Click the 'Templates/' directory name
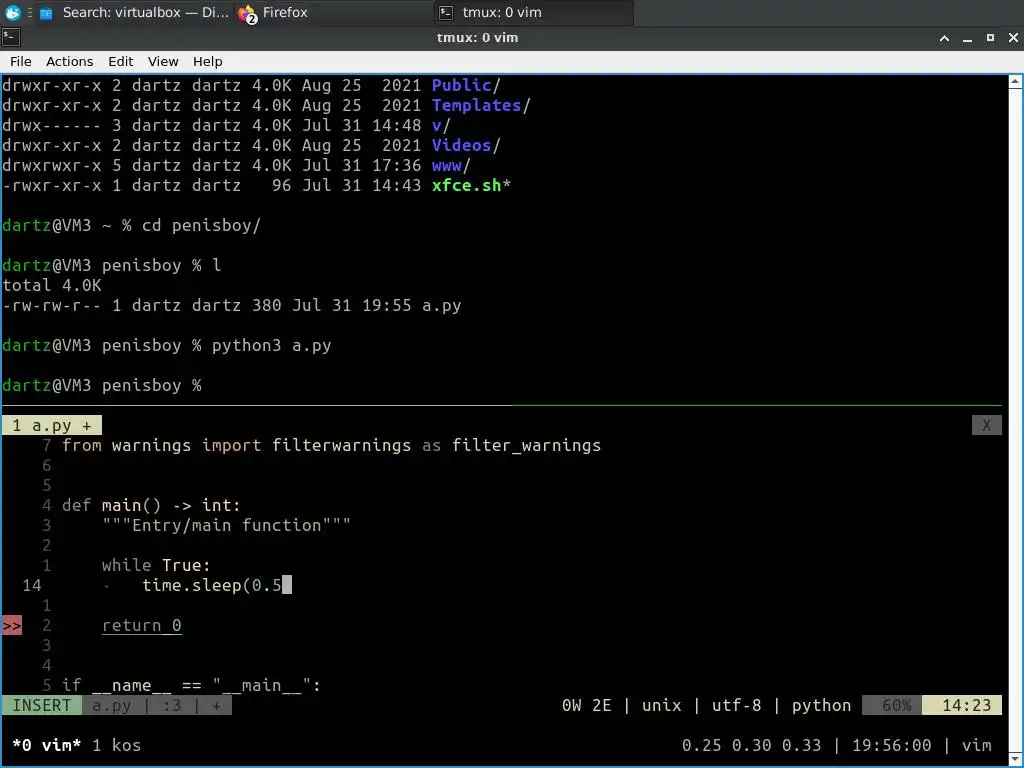 [x=481, y=105]
